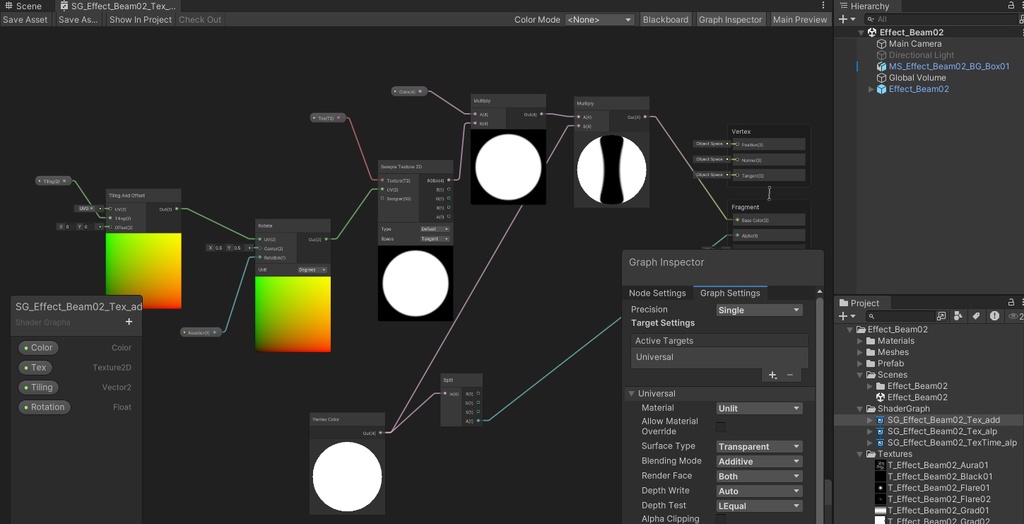Remove active target with minus icon

(790, 375)
